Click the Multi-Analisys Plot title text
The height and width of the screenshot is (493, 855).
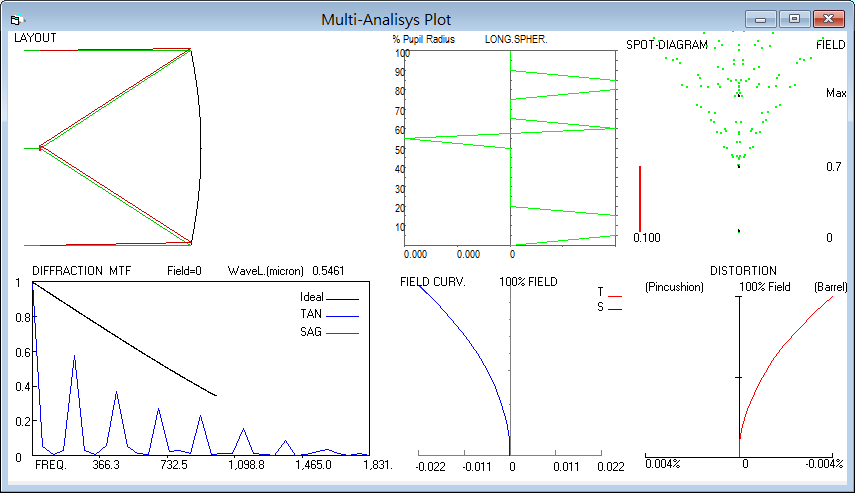pos(386,20)
